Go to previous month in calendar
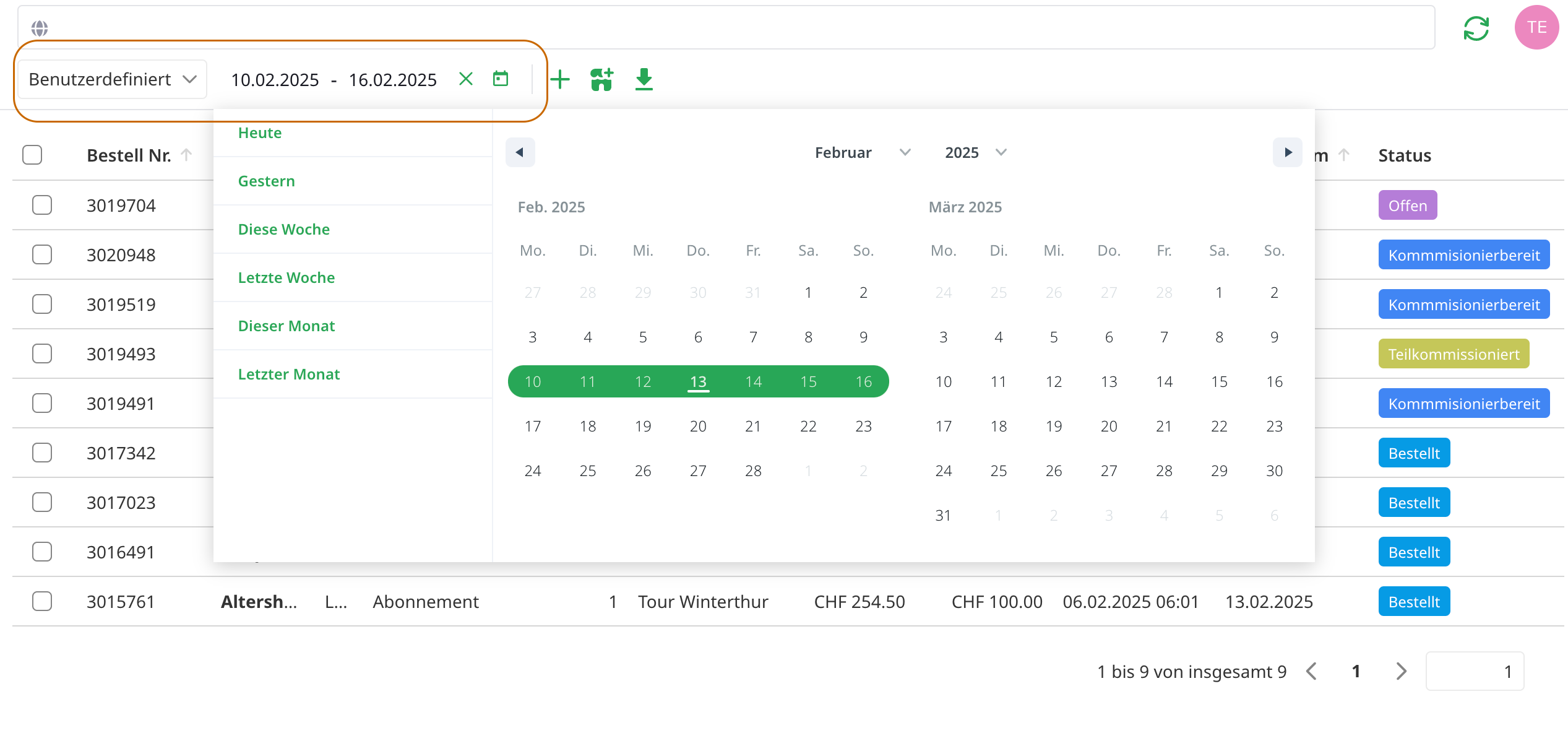 (x=520, y=152)
